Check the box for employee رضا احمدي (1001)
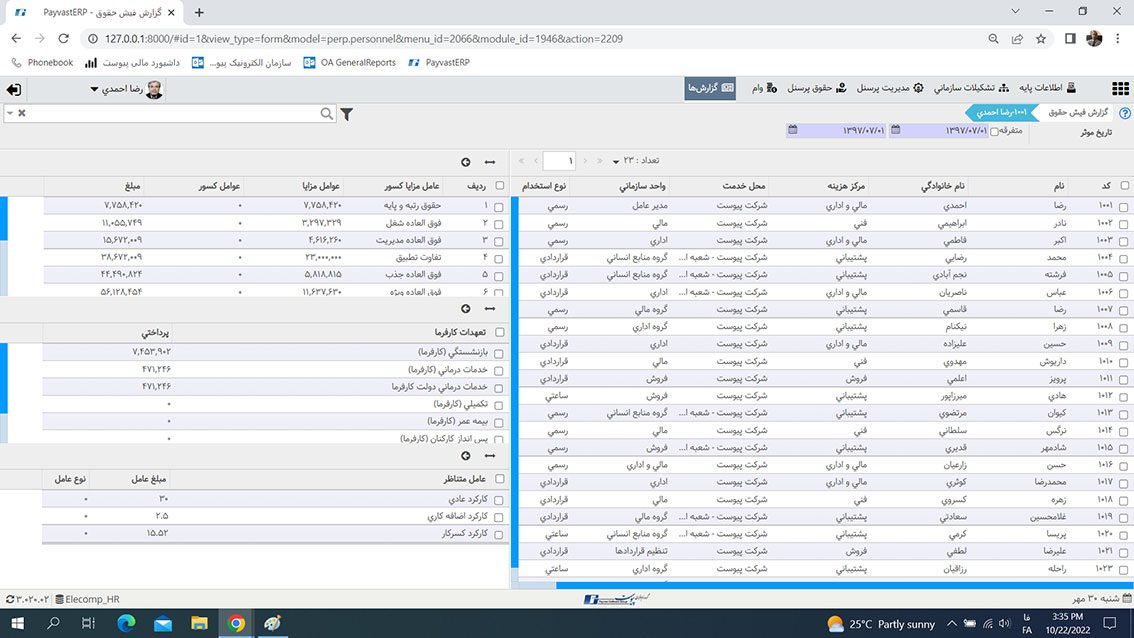 click(x=1124, y=205)
